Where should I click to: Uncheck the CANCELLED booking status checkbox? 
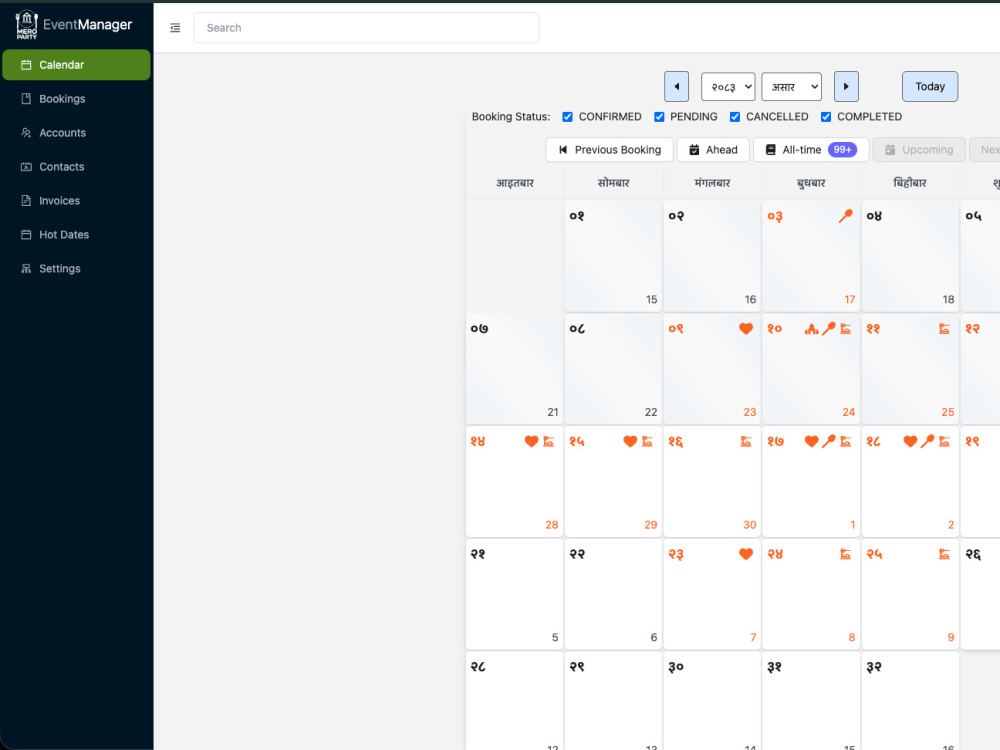pyautogui.click(x=735, y=117)
